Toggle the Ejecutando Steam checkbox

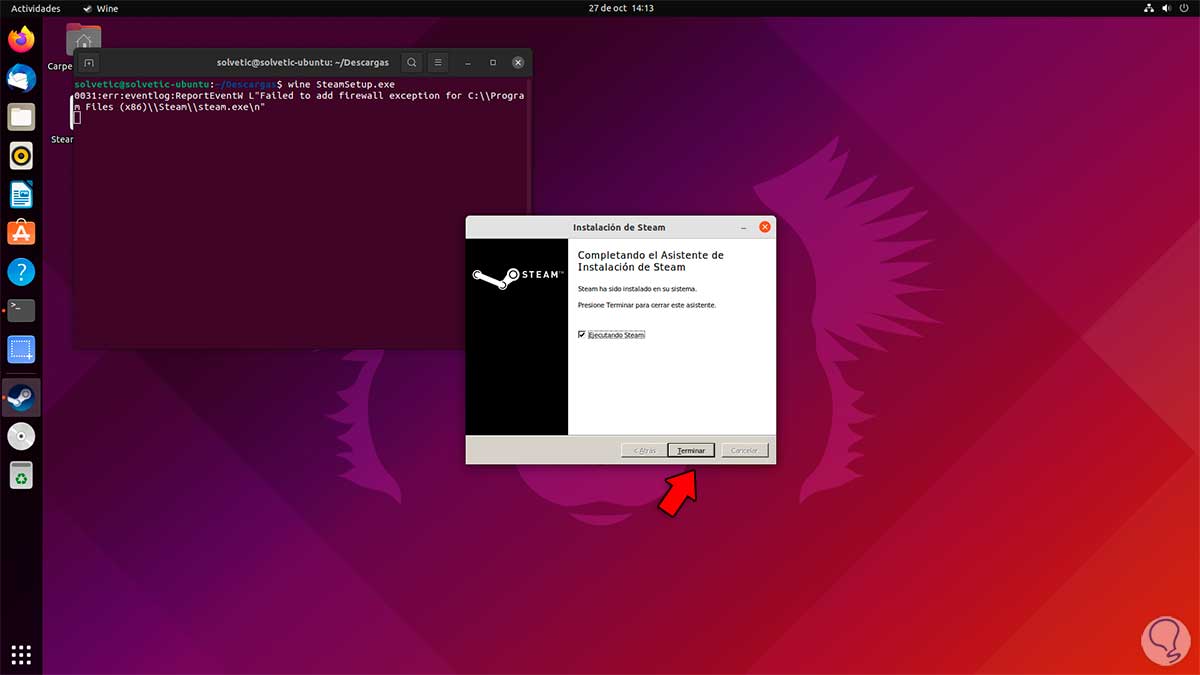(x=582, y=335)
